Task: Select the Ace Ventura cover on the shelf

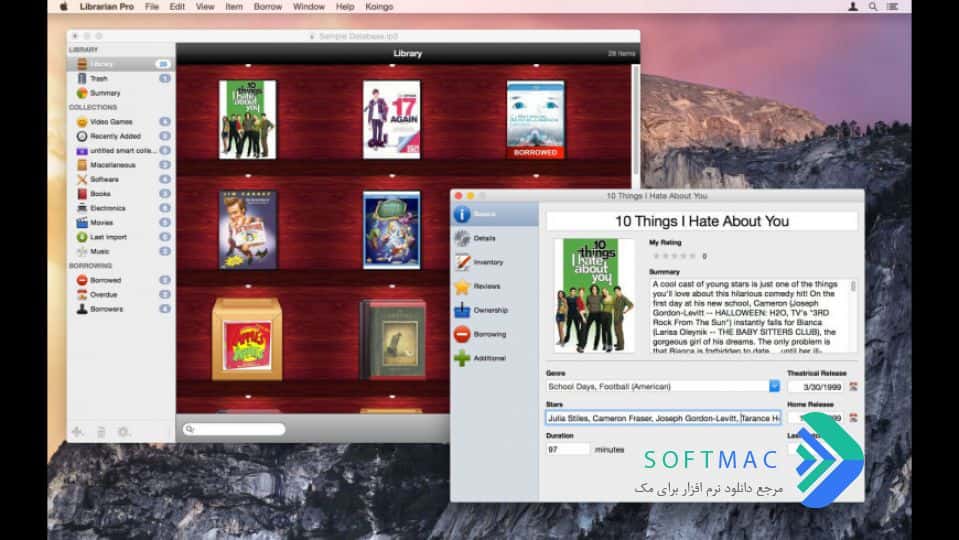Action: (248, 230)
